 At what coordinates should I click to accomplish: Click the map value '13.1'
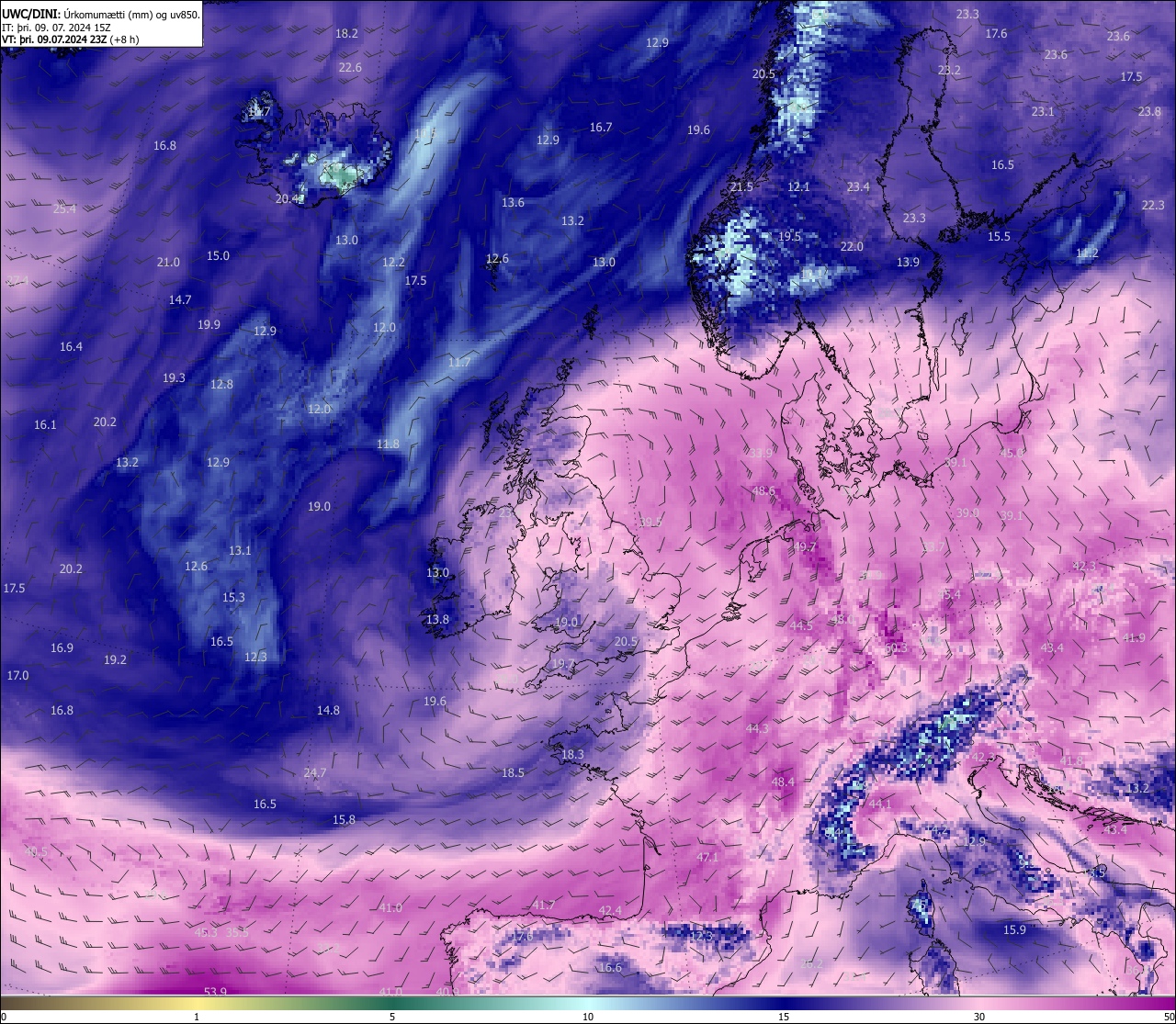[240, 550]
